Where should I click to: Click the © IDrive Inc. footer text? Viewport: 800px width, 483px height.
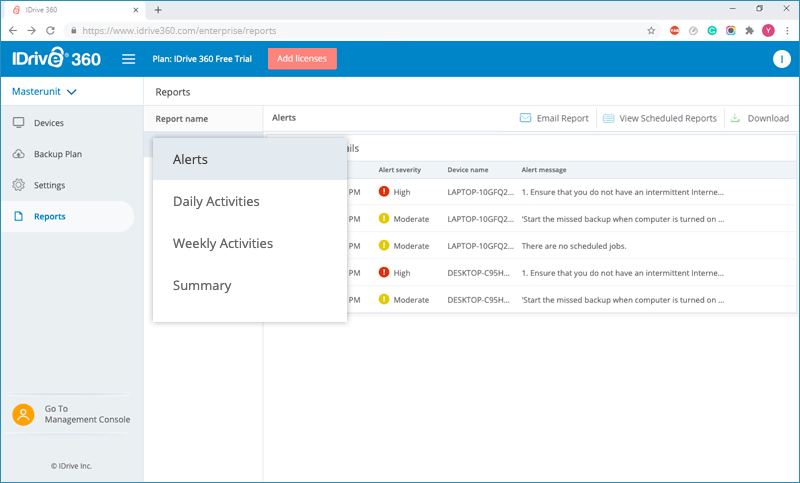(71, 466)
